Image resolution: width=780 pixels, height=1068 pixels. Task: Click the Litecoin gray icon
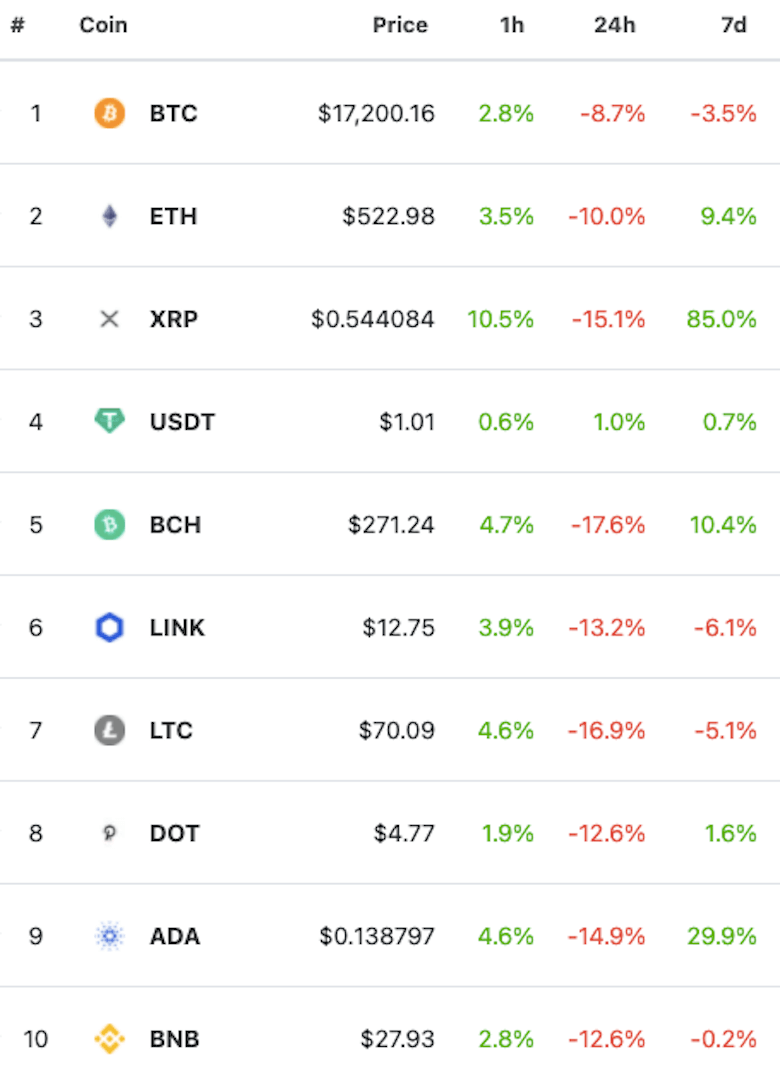point(109,731)
